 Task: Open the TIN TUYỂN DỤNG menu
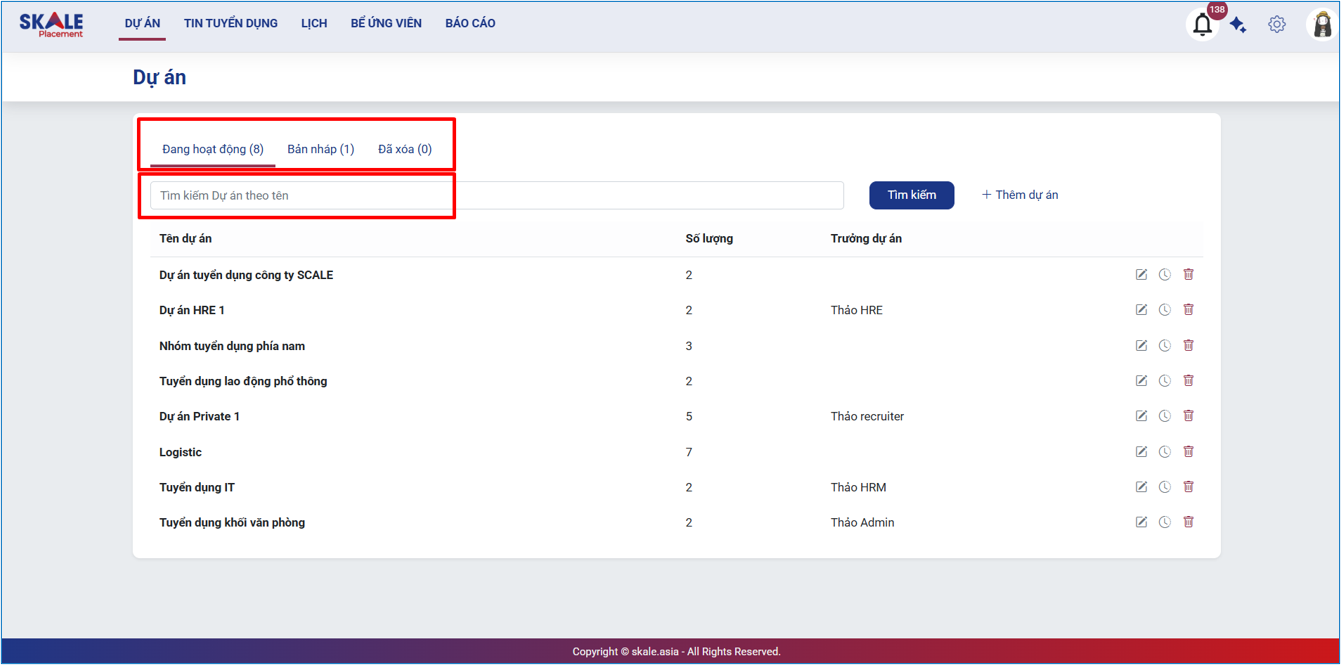click(x=230, y=23)
